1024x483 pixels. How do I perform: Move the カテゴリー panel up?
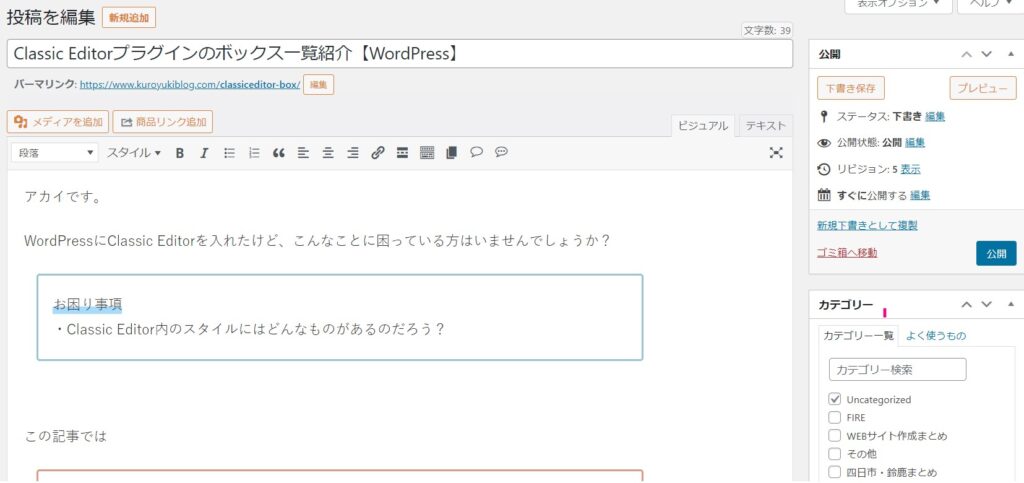[967, 305]
